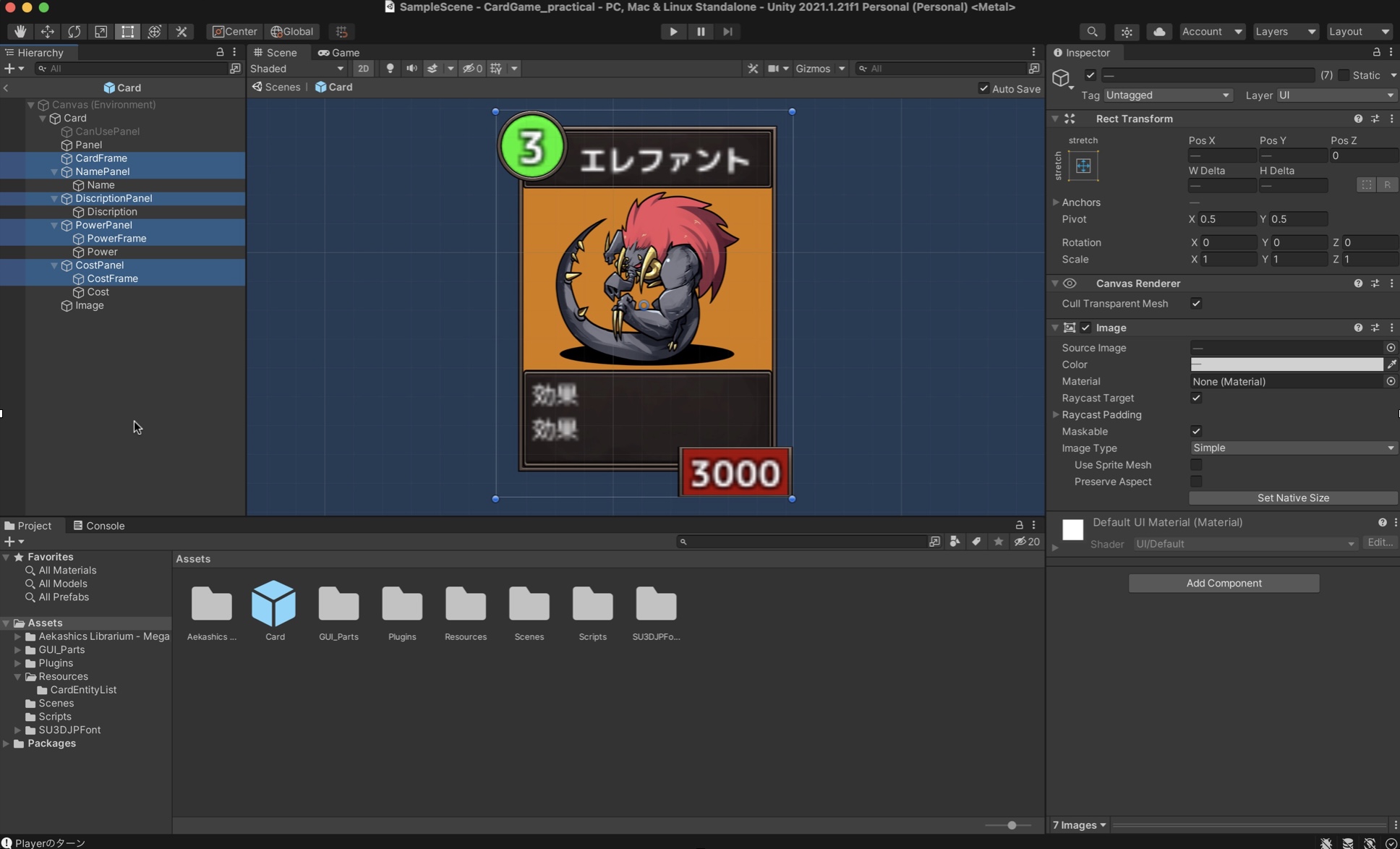Switch to the Game tab
Image resolution: width=1400 pixels, height=849 pixels.
click(338, 52)
